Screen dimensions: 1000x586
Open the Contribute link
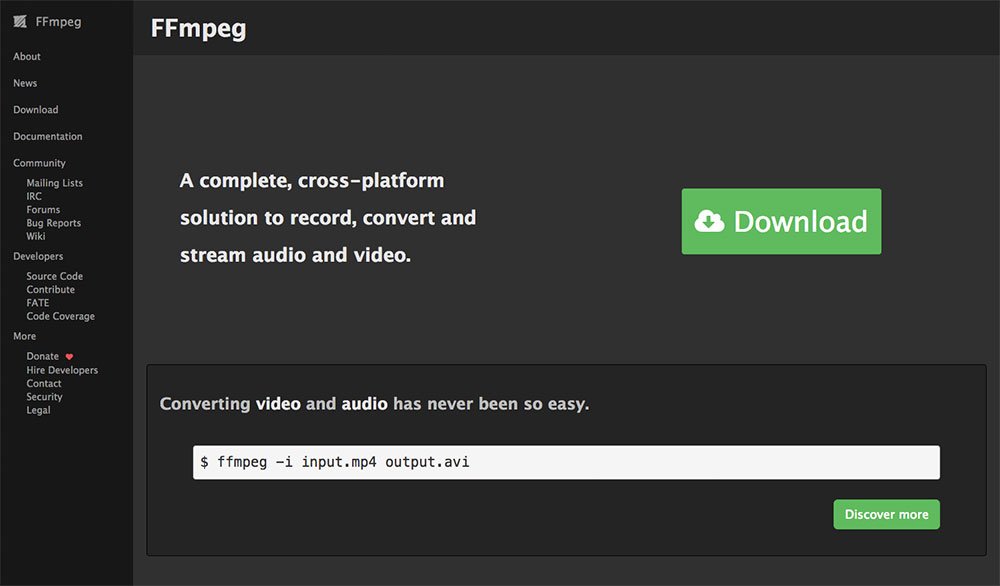(50, 289)
